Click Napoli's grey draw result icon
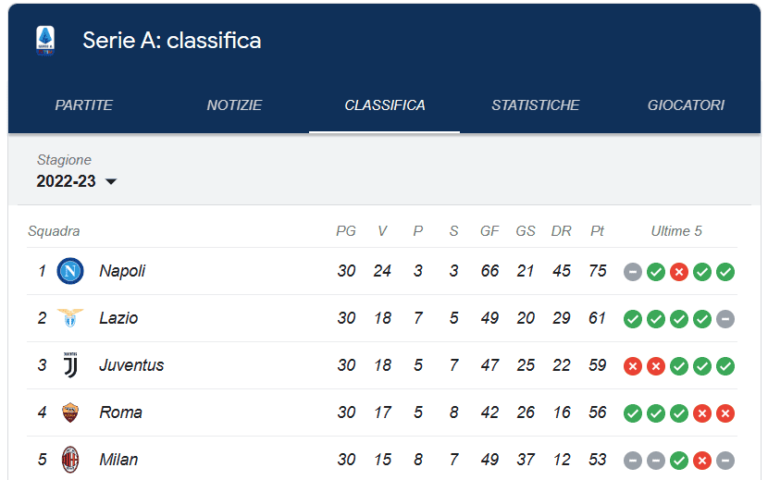 point(632,272)
